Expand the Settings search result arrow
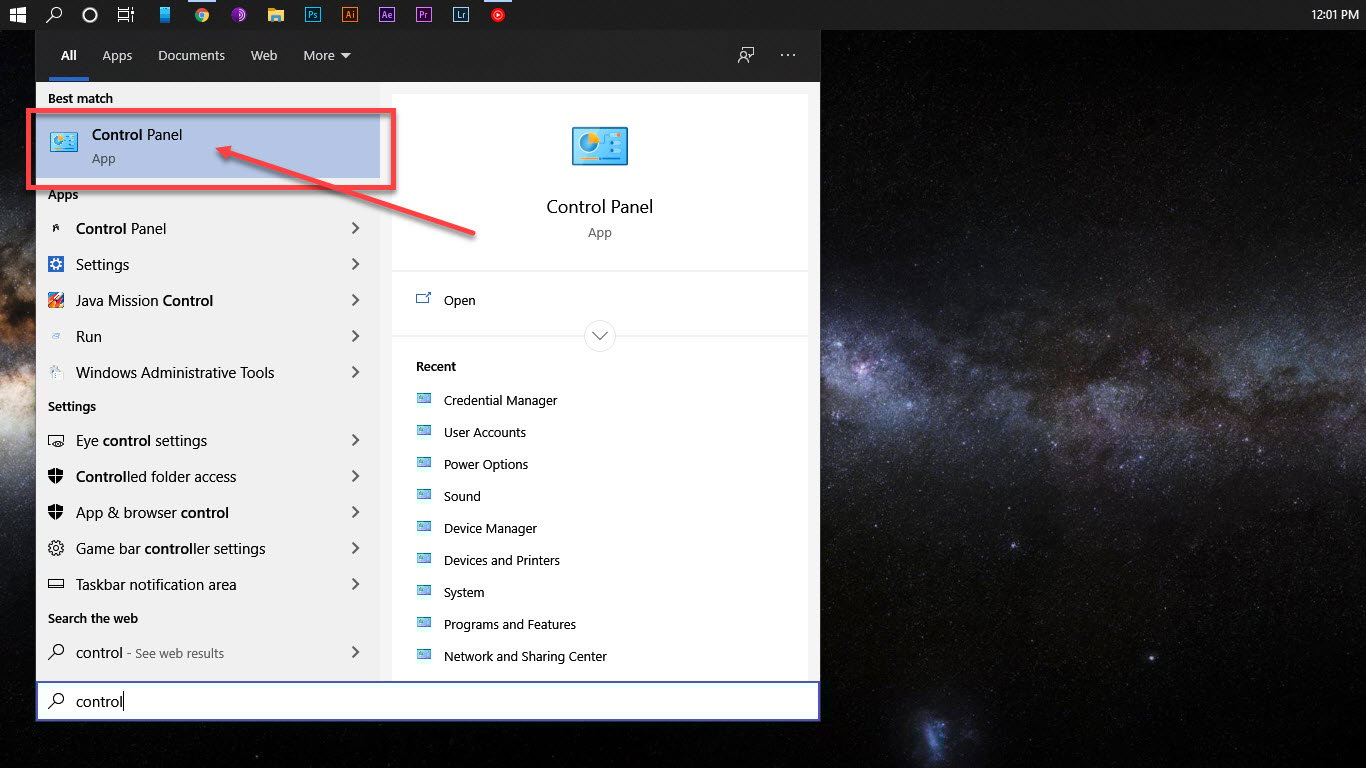 click(x=355, y=264)
